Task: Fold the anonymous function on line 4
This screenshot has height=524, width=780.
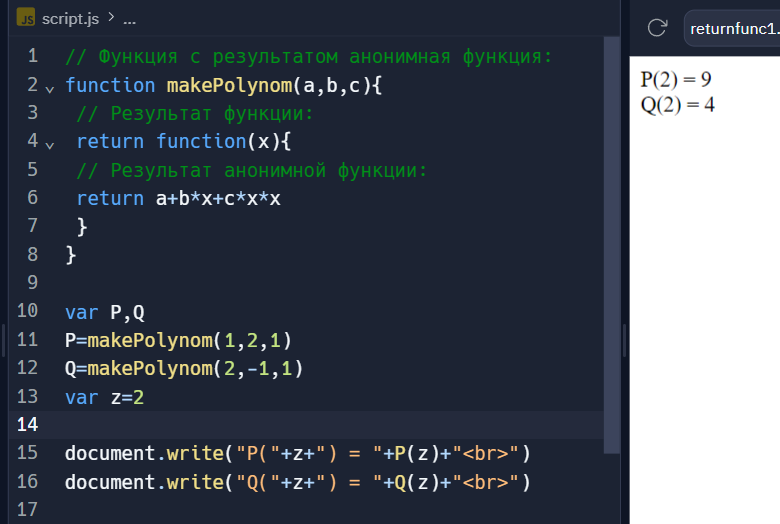Action: point(49,142)
